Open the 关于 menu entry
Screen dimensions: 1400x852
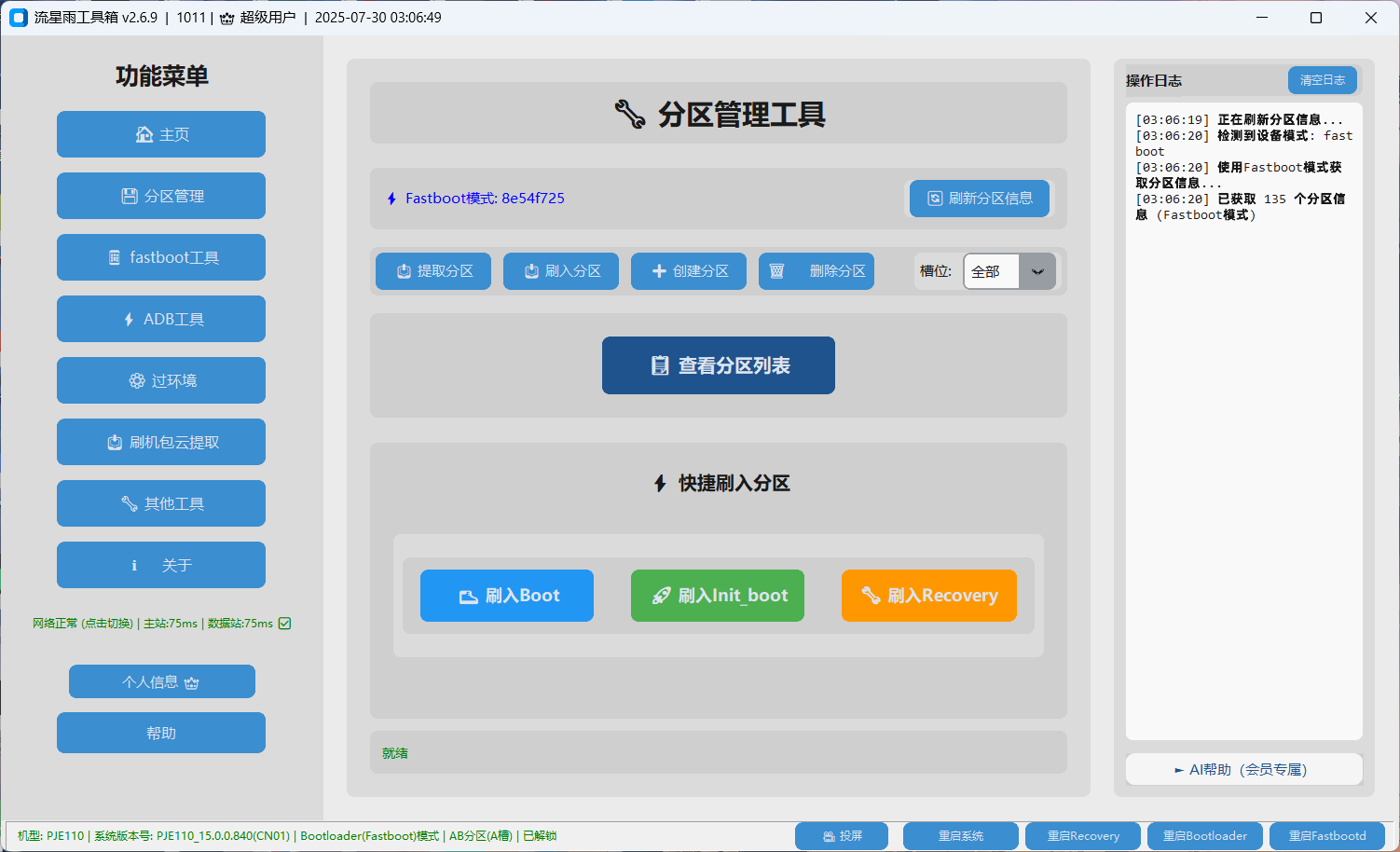[x=160, y=565]
